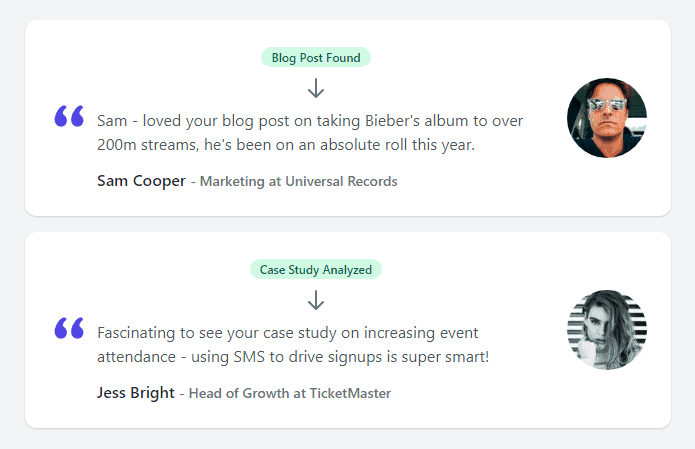The width and height of the screenshot is (695, 449).
Task: Click the Blog Post Found badge
Action: coord(316,58)
